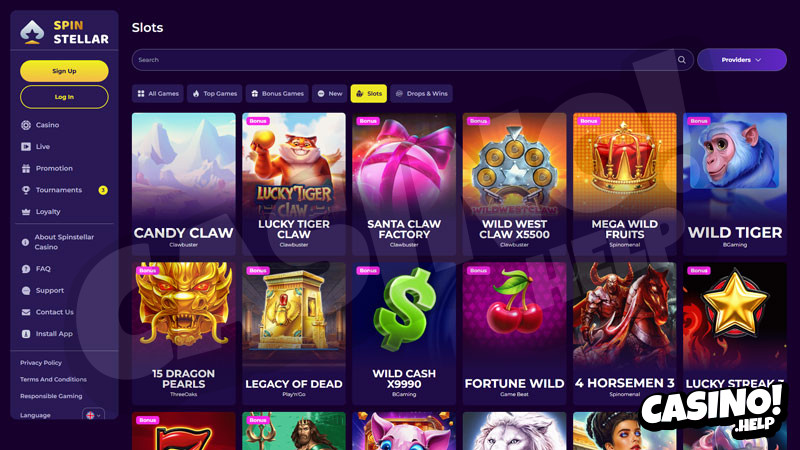Select the Top Games tab
800x450 pixels.
pyautogui.click(x=215, y=93)
